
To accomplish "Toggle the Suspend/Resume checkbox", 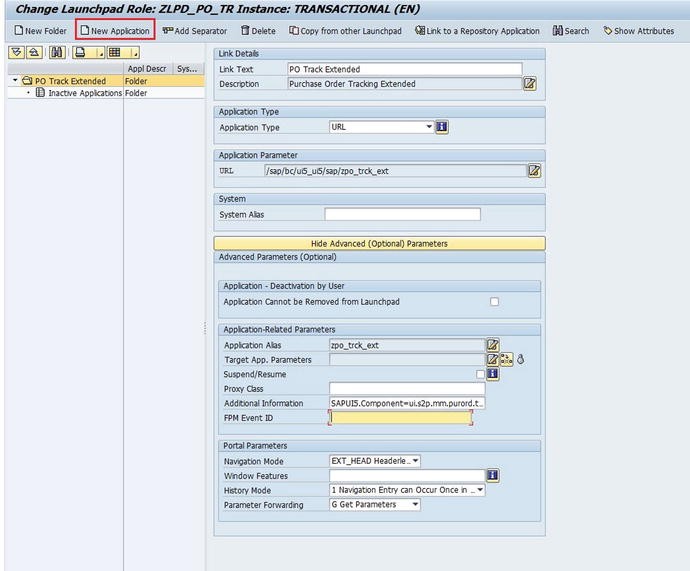I will (x=480, y=374).
